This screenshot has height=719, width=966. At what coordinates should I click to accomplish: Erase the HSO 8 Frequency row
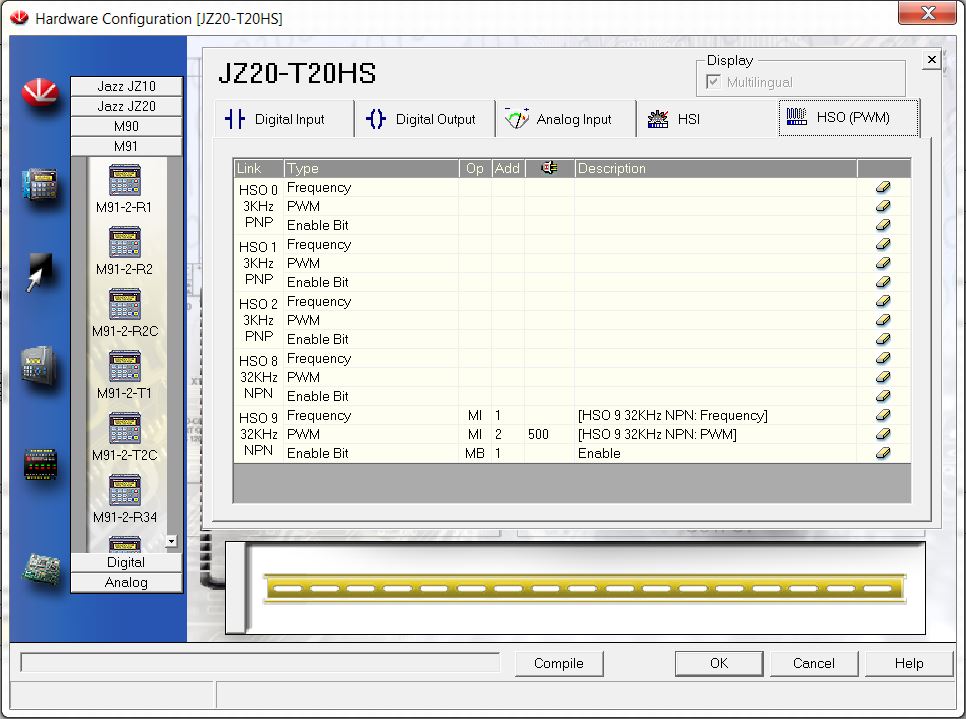883,358
